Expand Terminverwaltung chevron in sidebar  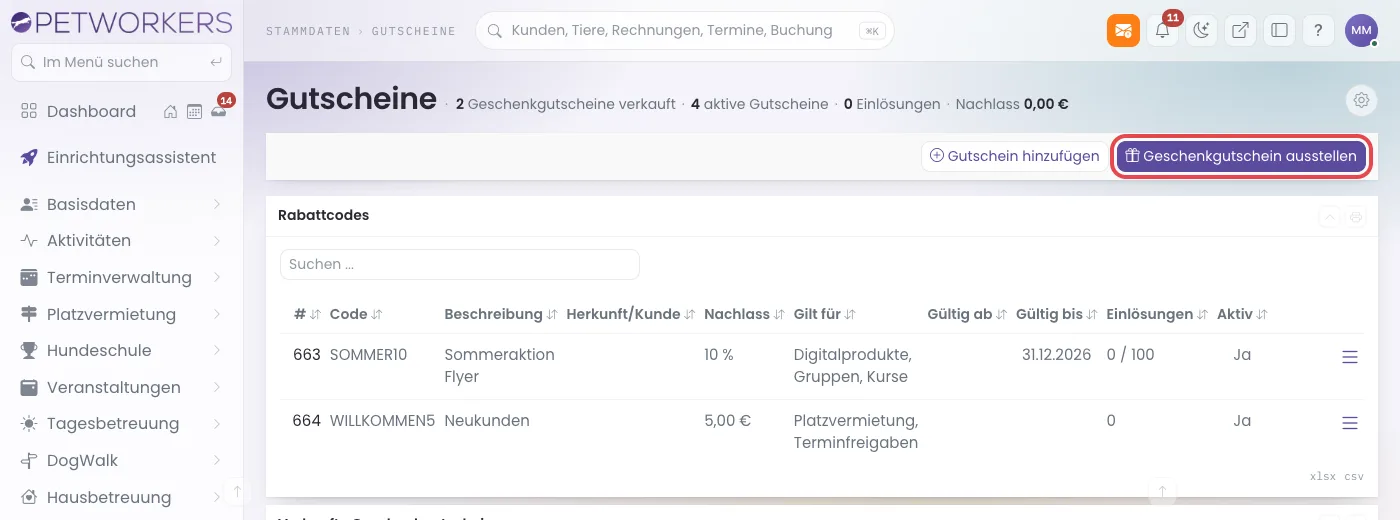pos(217,278)
